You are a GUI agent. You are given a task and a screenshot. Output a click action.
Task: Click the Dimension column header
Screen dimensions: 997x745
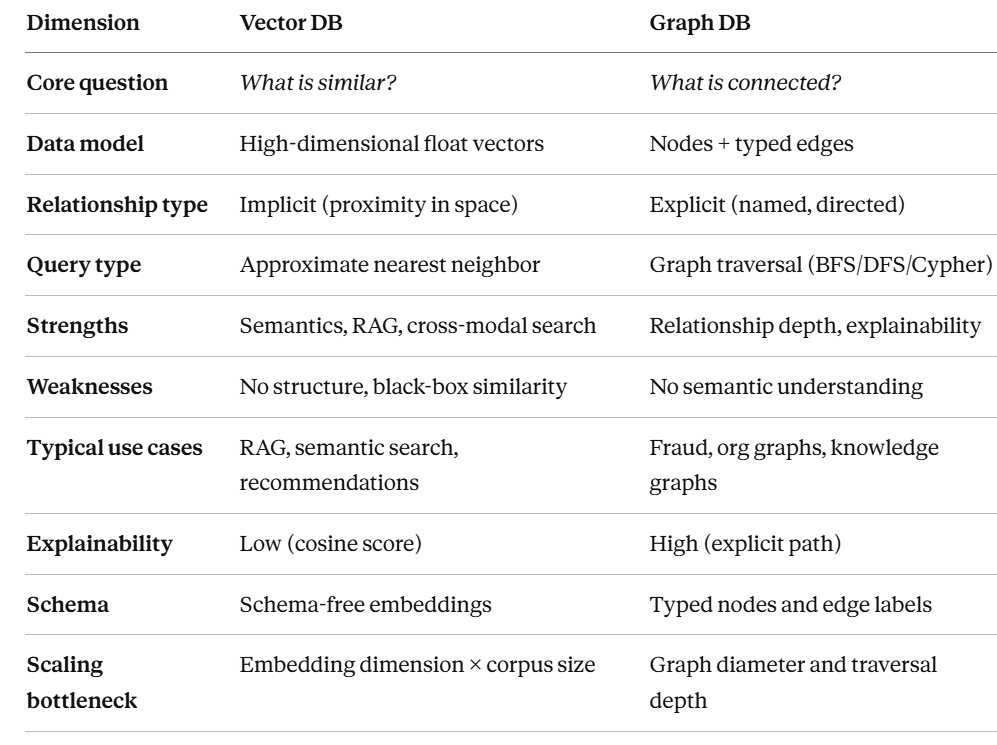tap(83, 23)
